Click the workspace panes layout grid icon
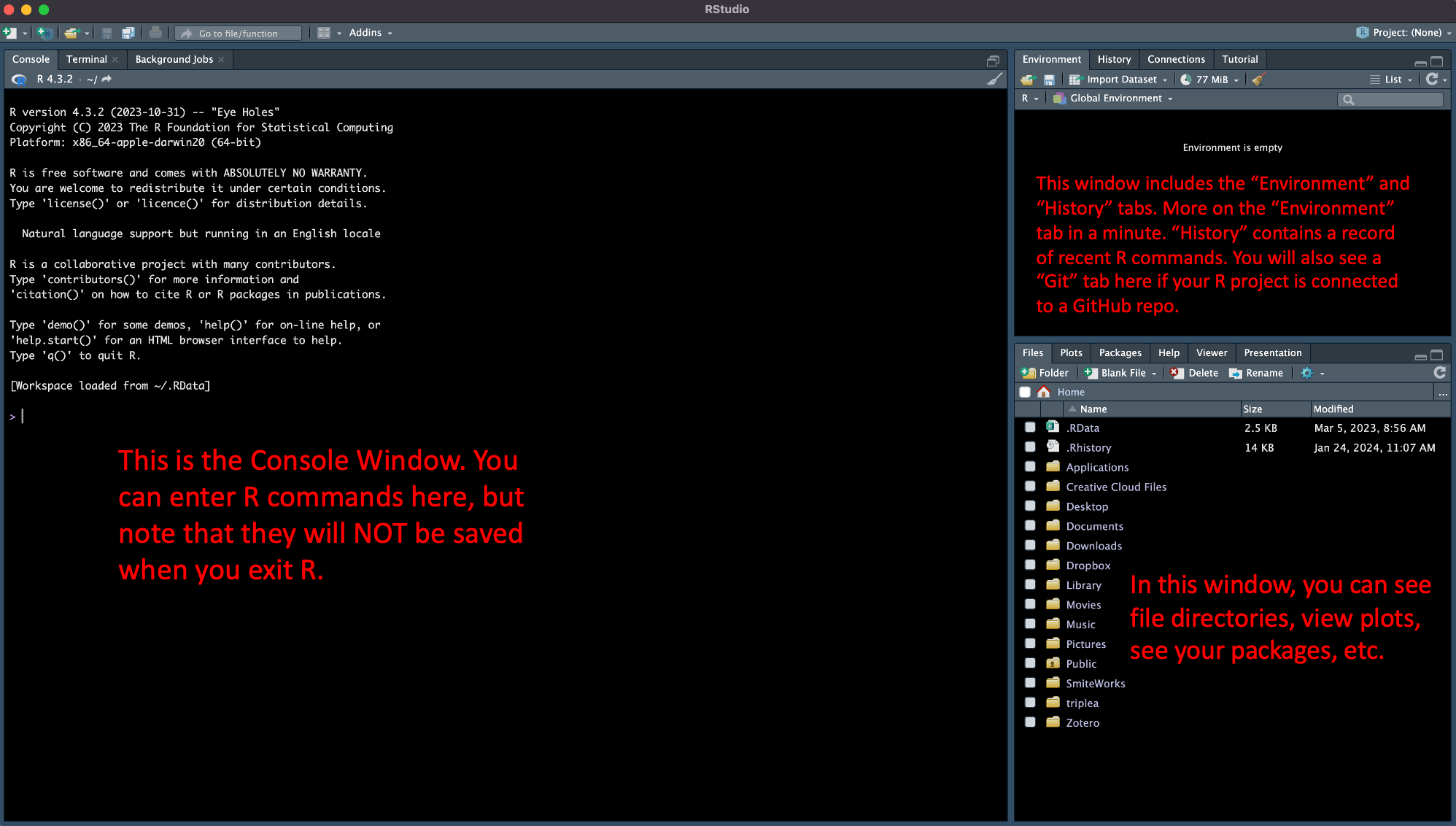The image size is (1456, 826). (x=324, y=33)
